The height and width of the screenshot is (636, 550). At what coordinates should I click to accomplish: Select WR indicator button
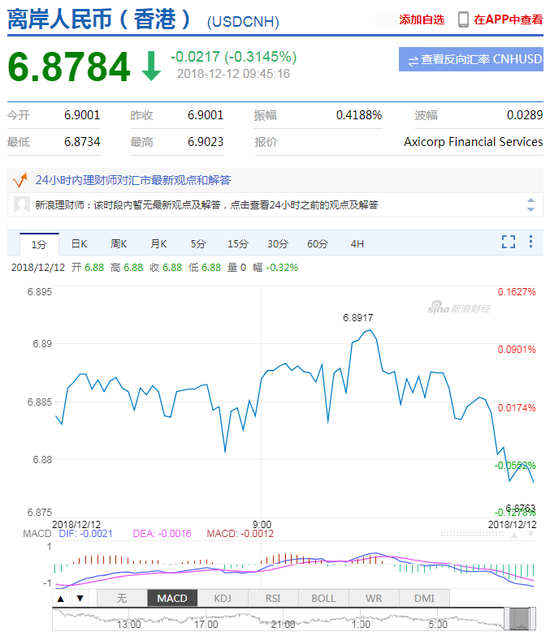374,598
